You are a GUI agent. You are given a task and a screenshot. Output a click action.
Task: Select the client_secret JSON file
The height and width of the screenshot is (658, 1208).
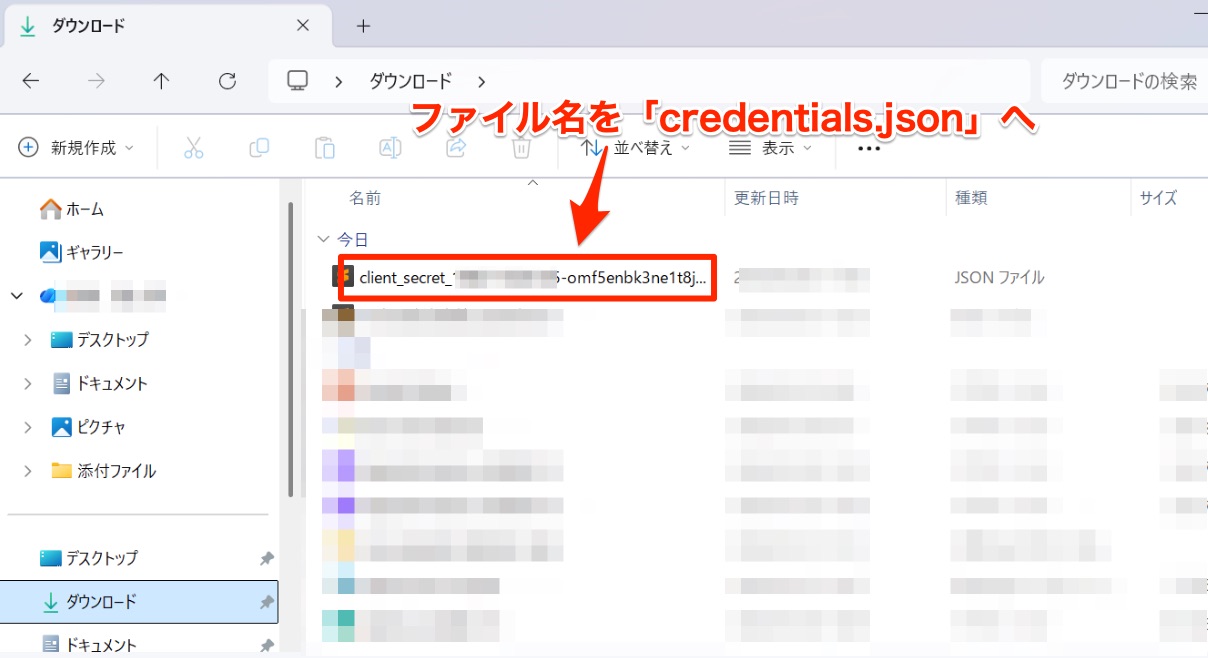(530, 278)
